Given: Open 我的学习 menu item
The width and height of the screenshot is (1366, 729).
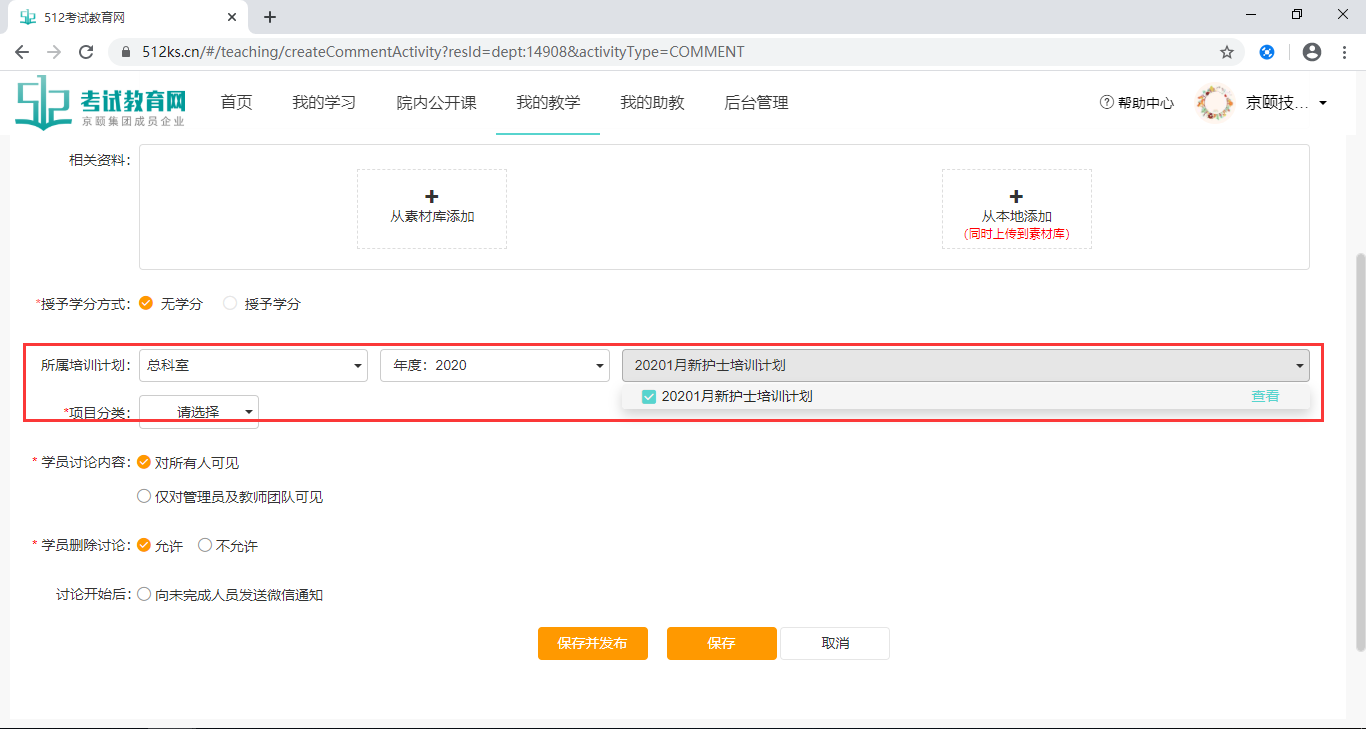Looking at the screenshot, I should point(324,102).
